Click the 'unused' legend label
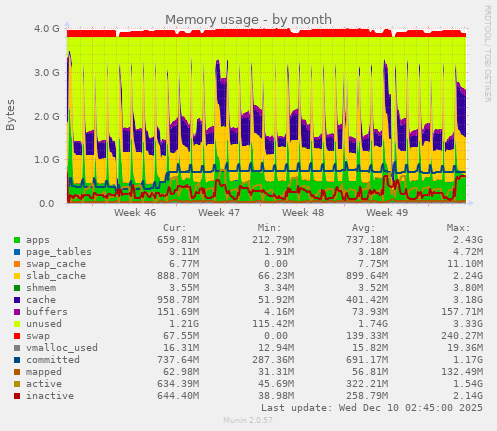Image resolution: width=497 pixels, height=431 pixels. coord(44,324)
